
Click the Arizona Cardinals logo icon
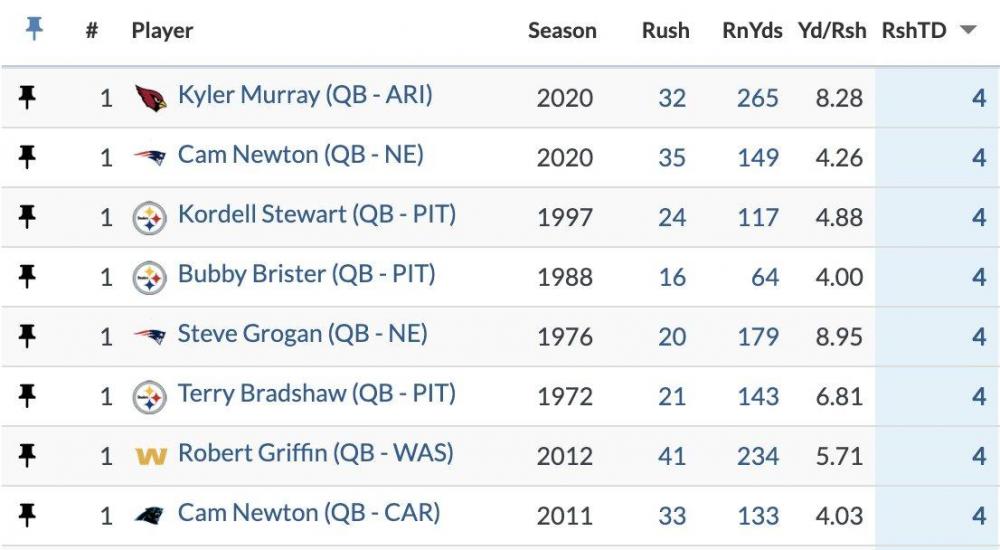click(x=150, y=98)
